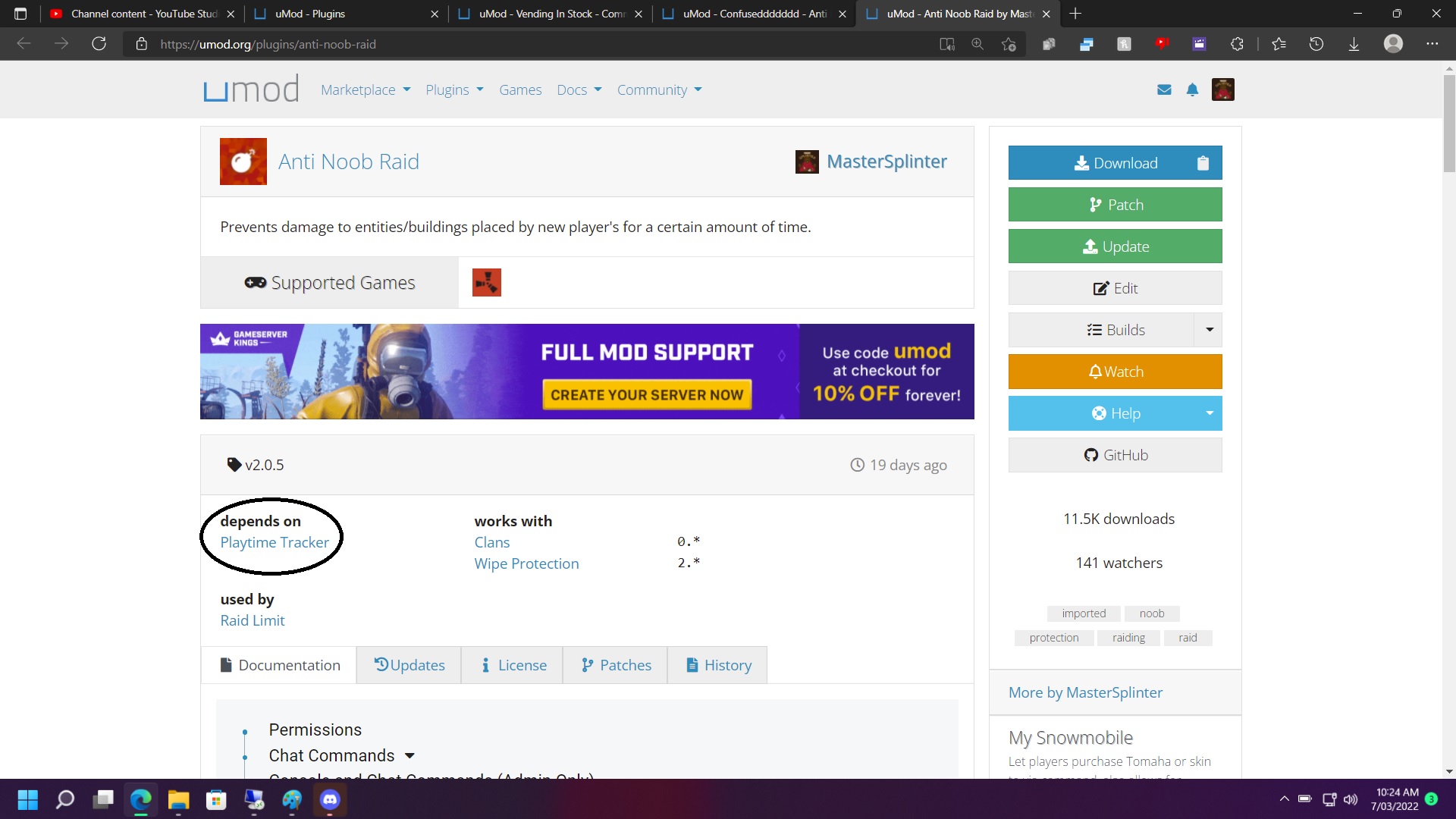Image resolution: width=1456 pixels, height=819 pixels.
Task: Click the clipboard icon beside Download
Action: pyautogui.click(x=1203, y=162)
